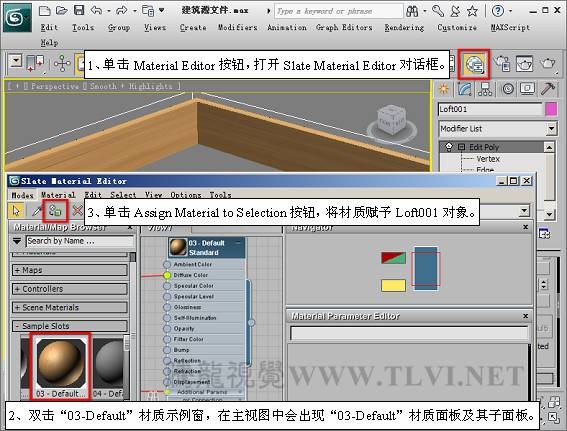Toggle the Specular Level input socket
This screenshot has height=431, width=567.
coord(167,296)
